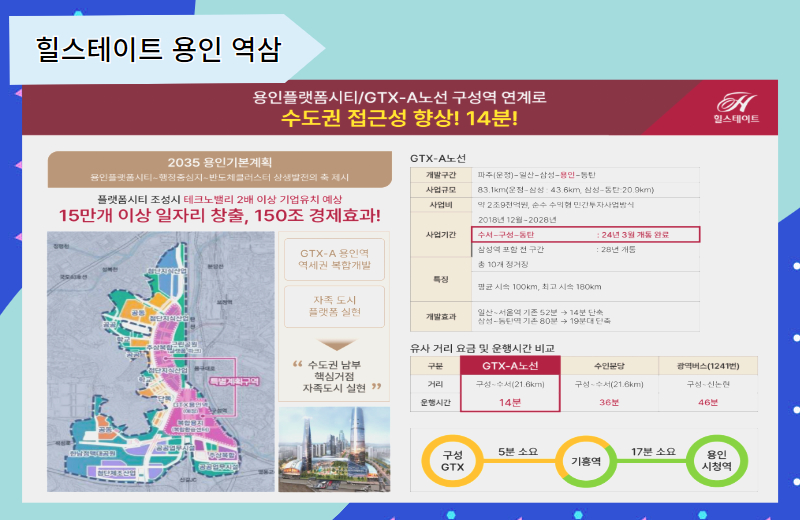The height and width of the screenshot is (520, 800).
Task: Click the 17분 소요 label
Action: [x=653, y=452]
